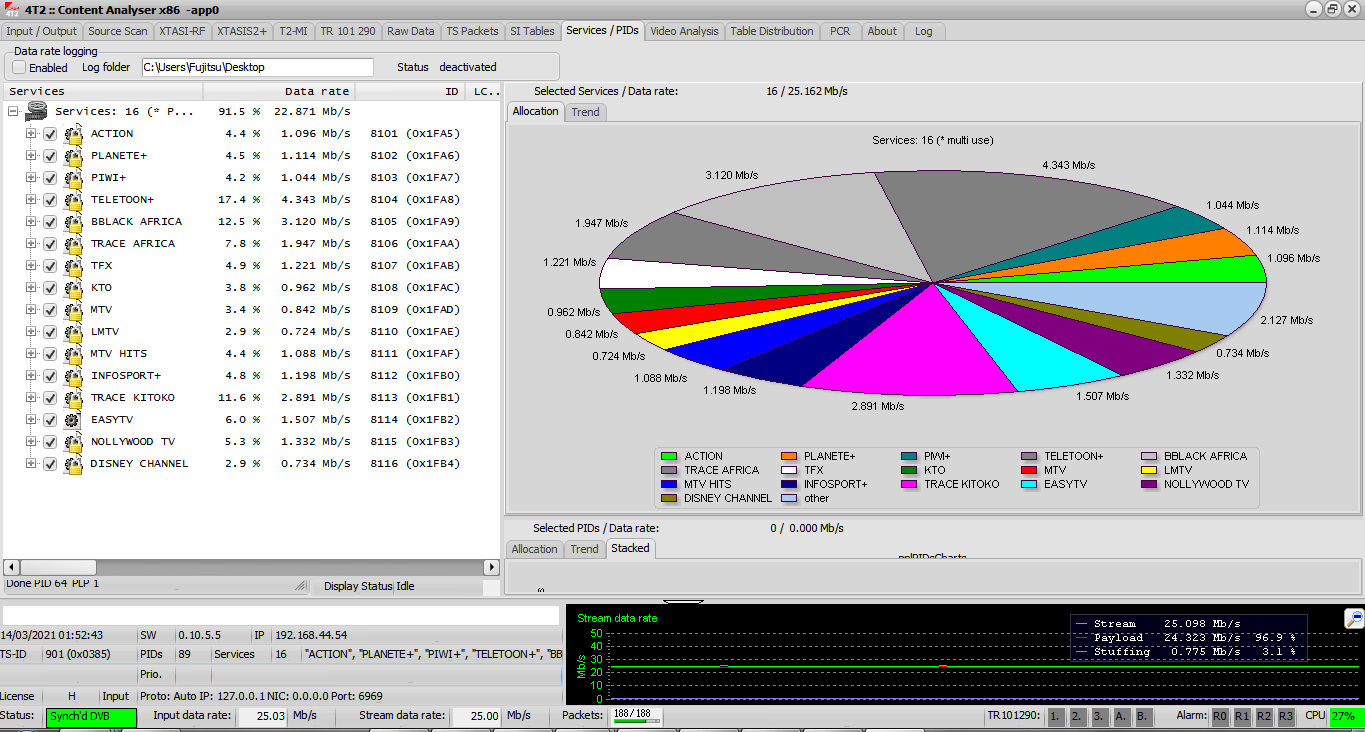Click the lock icon beside TFX service
1365x732 pixels.
point(73,266)
